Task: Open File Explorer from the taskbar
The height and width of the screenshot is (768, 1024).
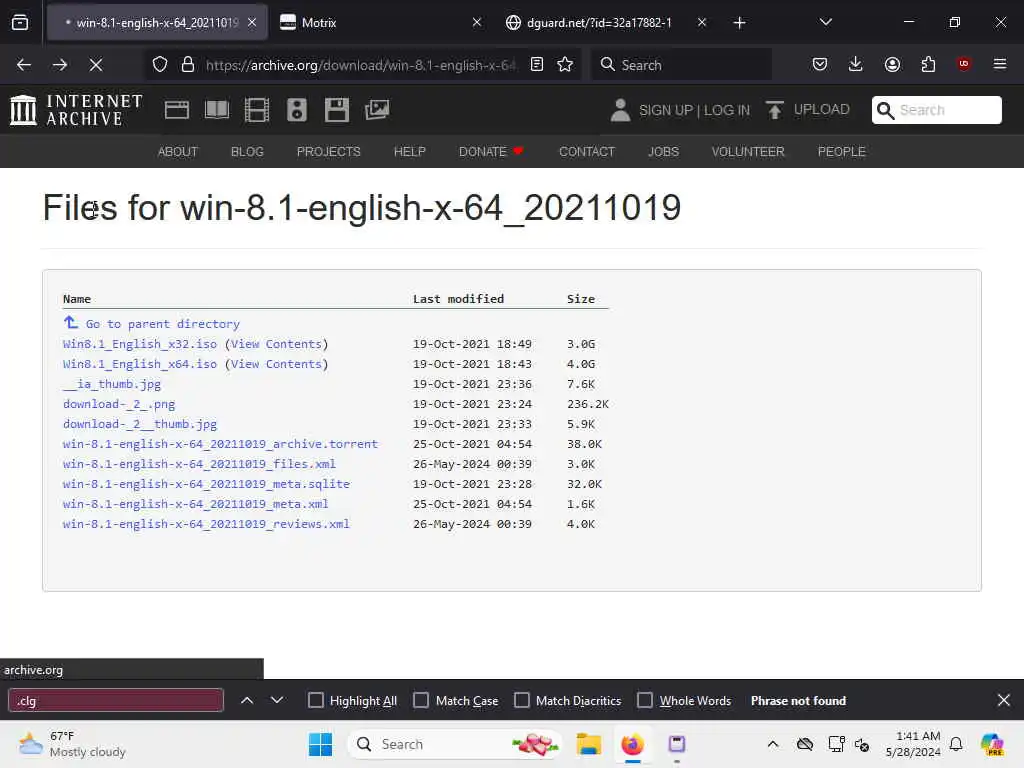Action: click(x=588, y=744)
